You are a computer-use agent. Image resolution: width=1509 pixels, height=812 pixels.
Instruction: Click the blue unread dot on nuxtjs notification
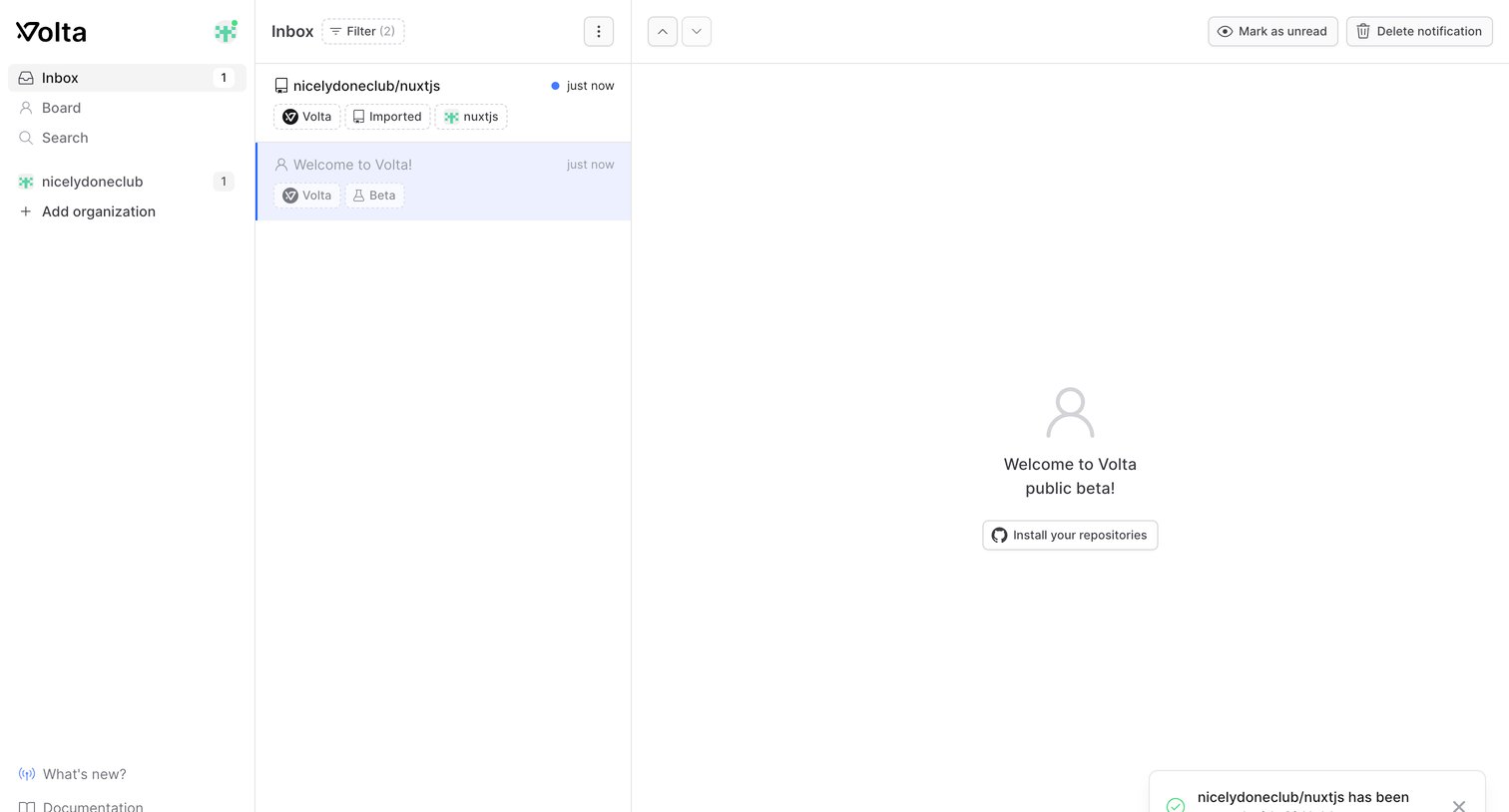click(555, 86)
